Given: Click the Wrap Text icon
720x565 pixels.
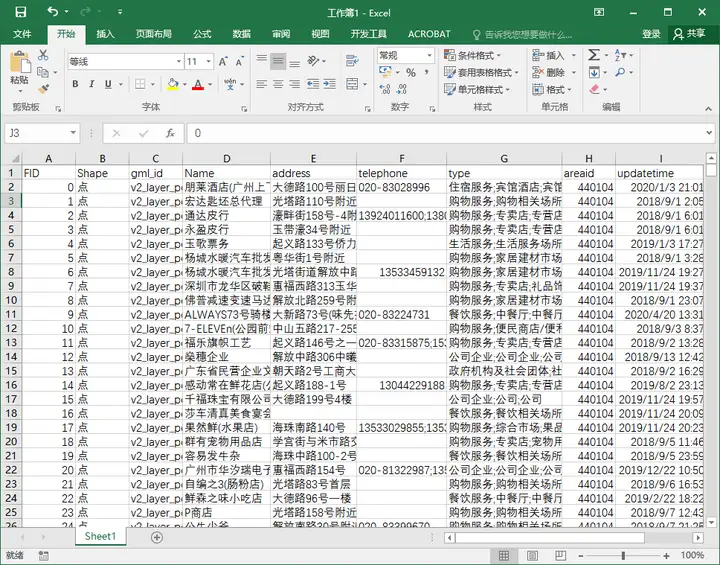Looking at the screenshot, I should pos(352,61).
